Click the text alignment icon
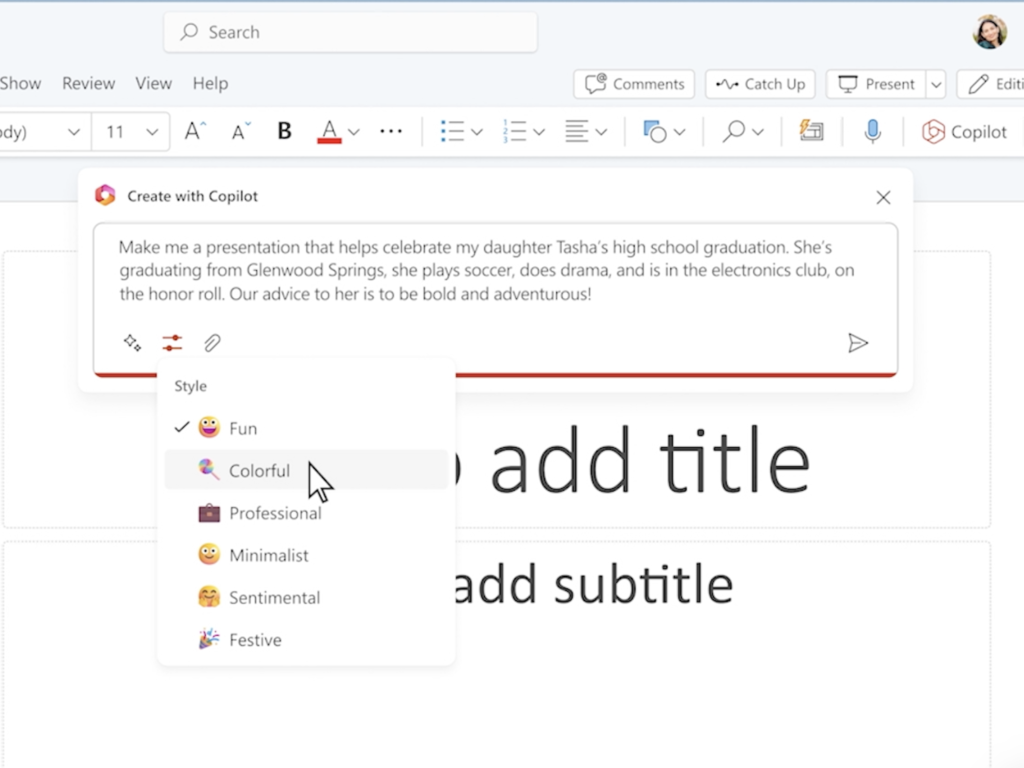The image size is (1024, 768). 577,131
